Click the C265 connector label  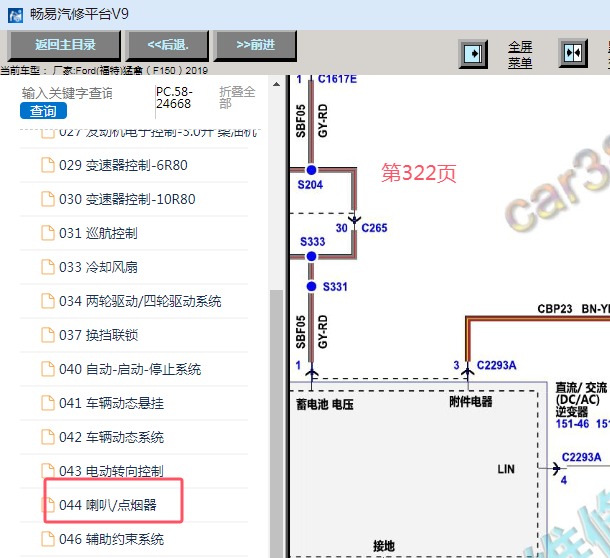point(374,228)
